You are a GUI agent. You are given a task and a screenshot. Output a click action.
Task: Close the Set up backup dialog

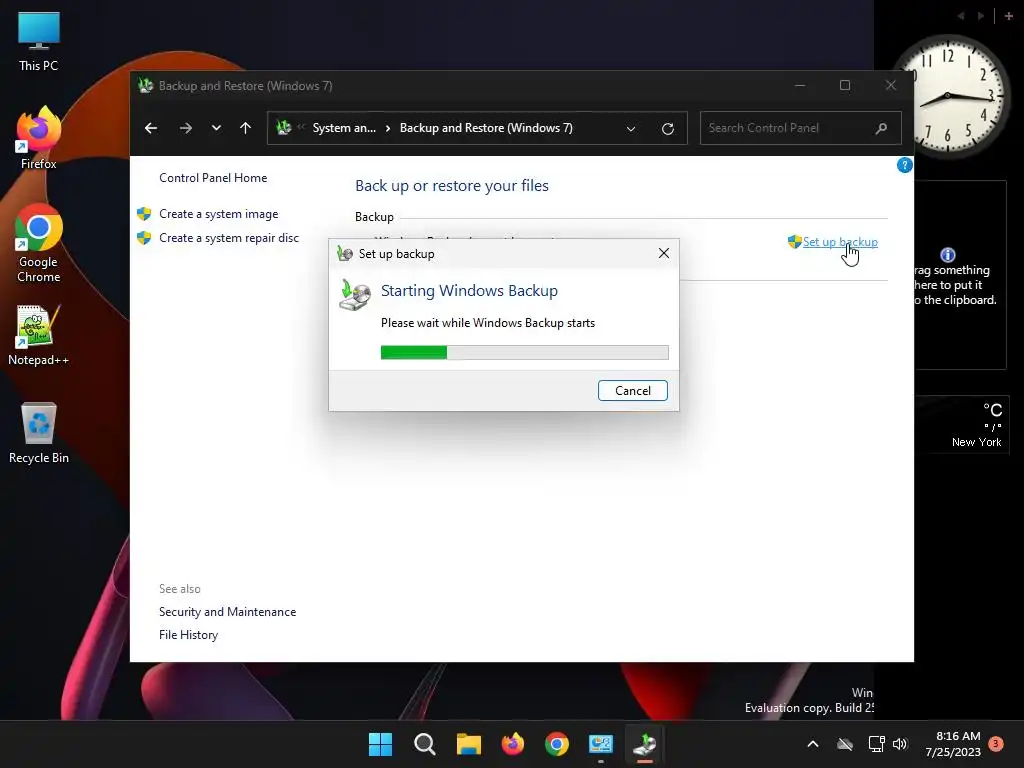[x=664, y=253]
